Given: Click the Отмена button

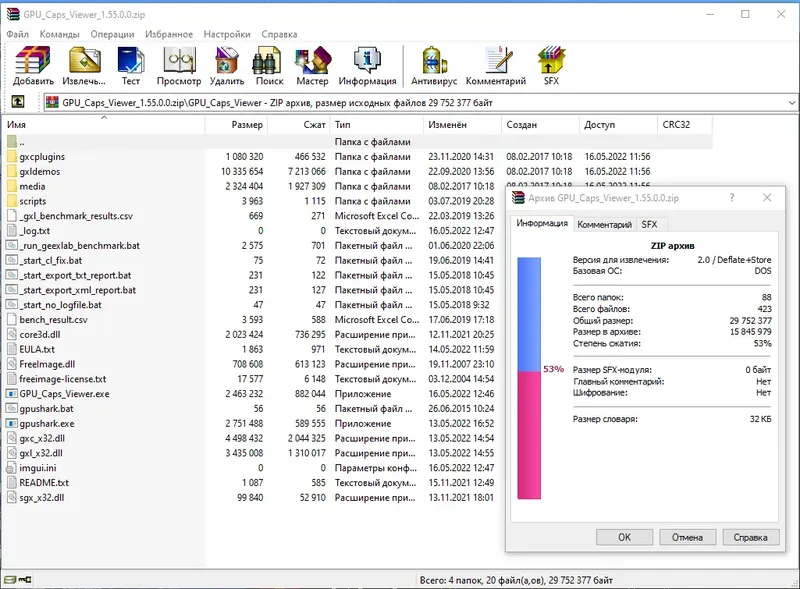Looking at the screenshot, I should [x=687, y=537].
